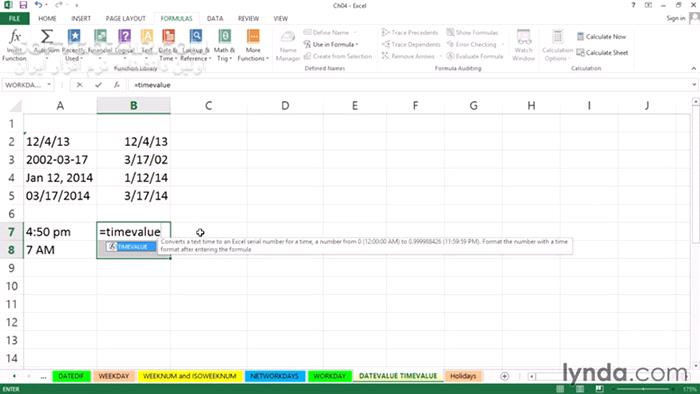
Task: Confirm formula with checkmark icon
Action: point(98,85)
